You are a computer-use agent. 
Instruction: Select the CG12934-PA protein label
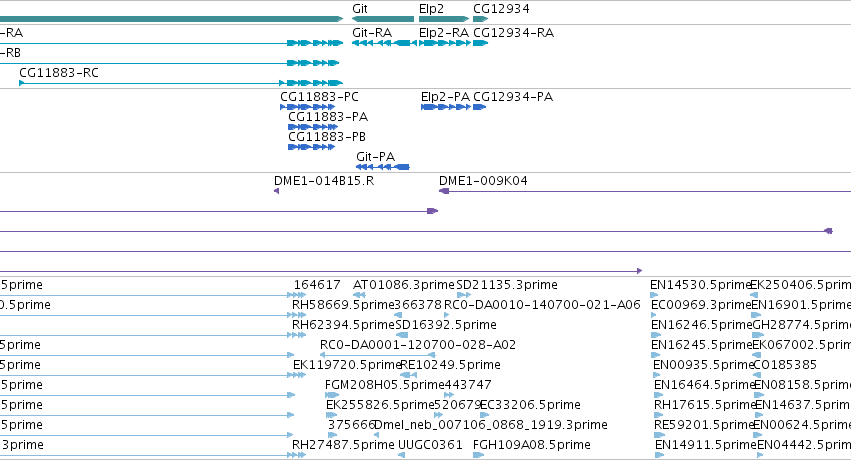513,97
